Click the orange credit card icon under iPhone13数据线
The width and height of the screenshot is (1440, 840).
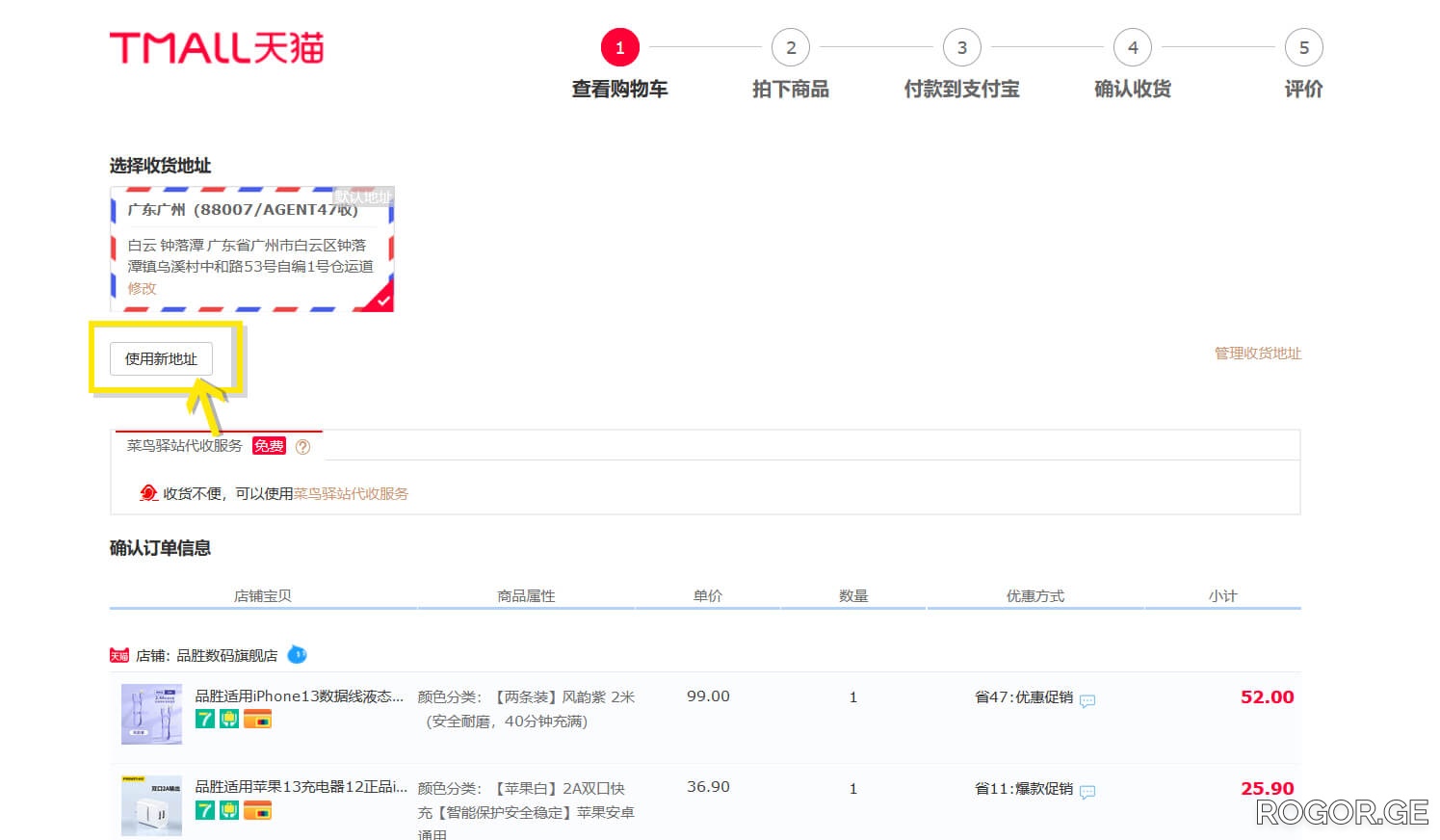click(x=257, y=719)
